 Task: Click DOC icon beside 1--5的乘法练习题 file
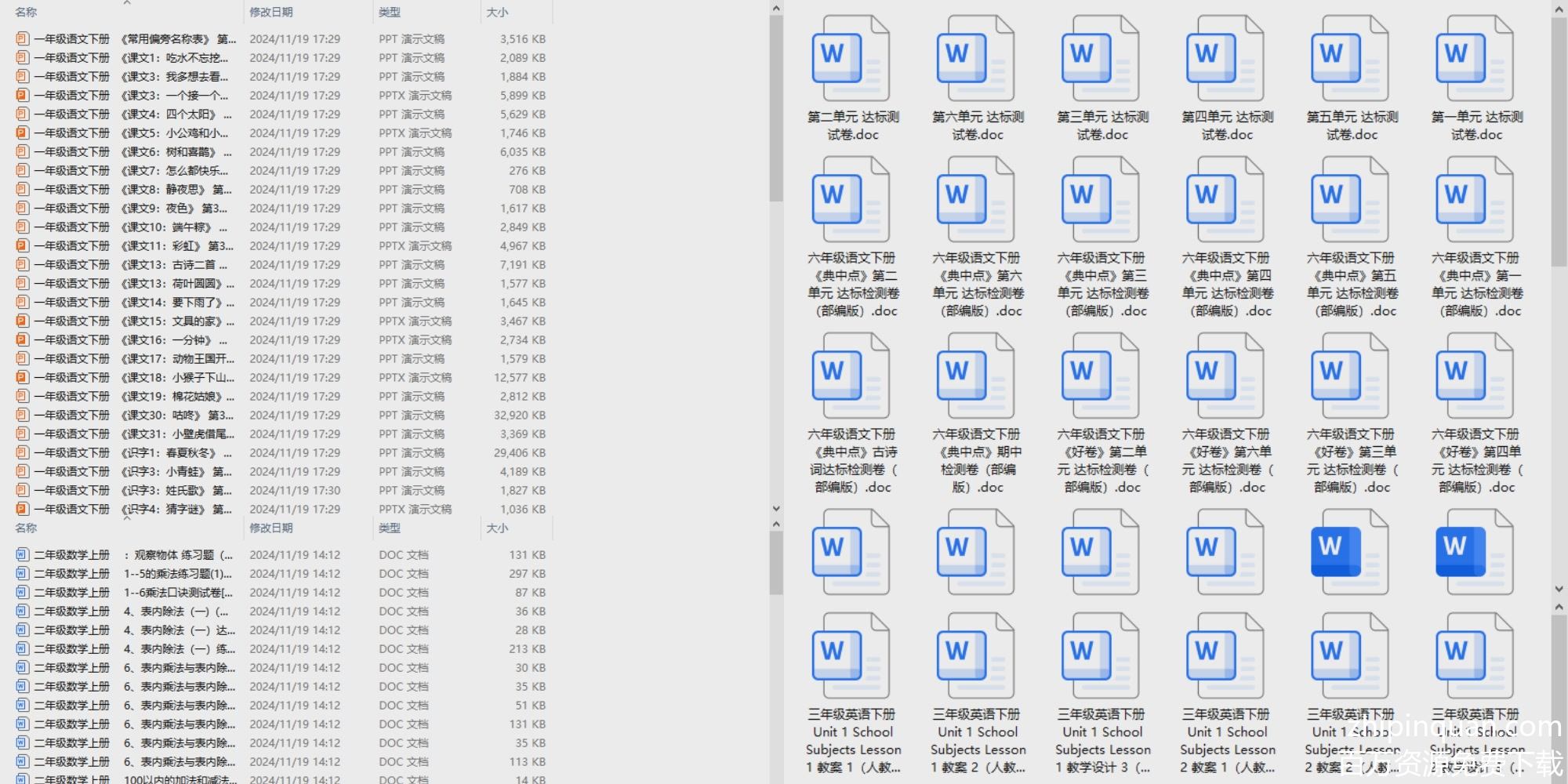pos(23,574)
